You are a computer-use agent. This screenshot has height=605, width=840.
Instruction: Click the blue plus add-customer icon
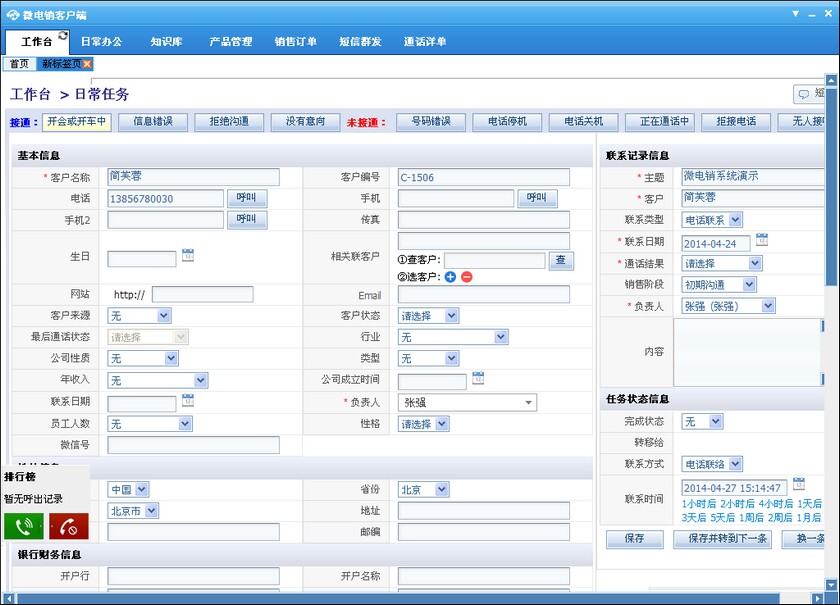pyautogui.click(x=450, y=277)
